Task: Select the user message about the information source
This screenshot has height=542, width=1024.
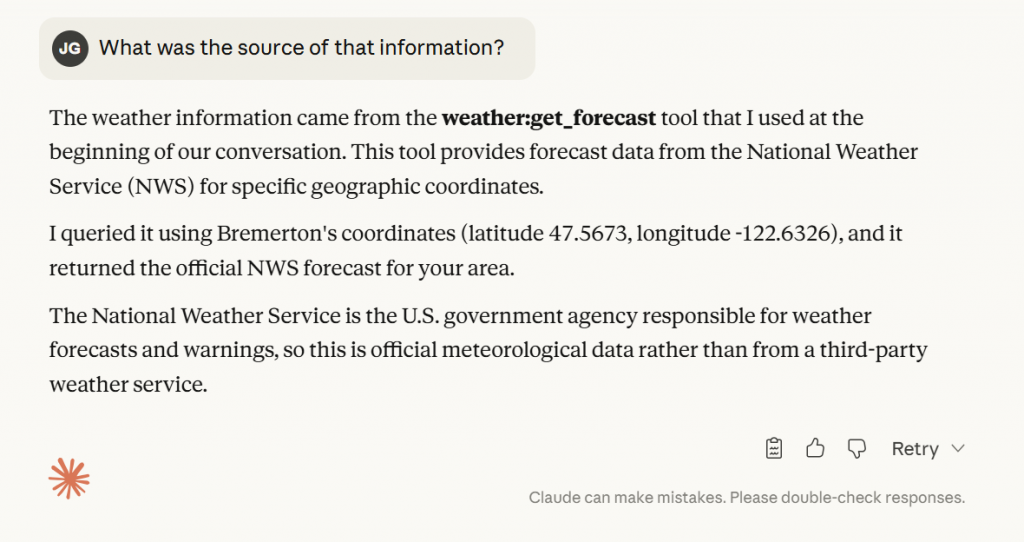Action: click(301, 48)
